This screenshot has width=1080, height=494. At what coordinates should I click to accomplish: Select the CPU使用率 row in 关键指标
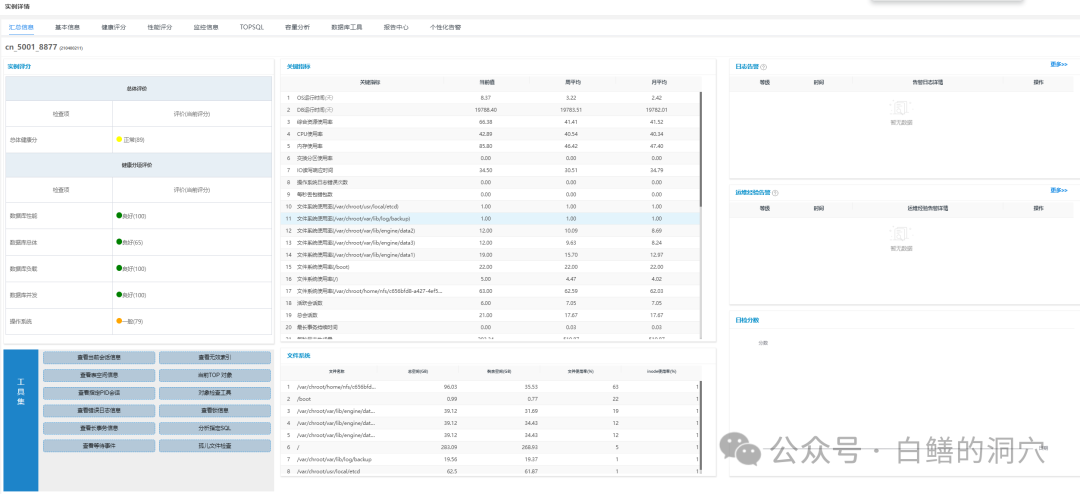490,134
